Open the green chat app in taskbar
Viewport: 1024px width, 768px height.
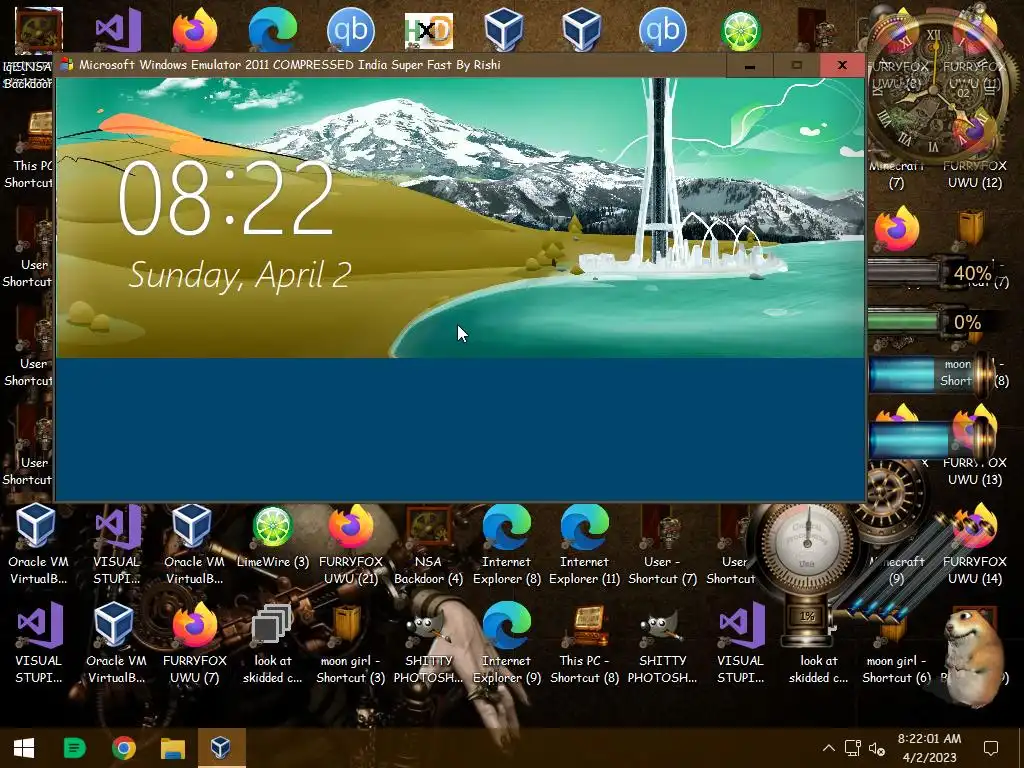[x=74, y=748]
